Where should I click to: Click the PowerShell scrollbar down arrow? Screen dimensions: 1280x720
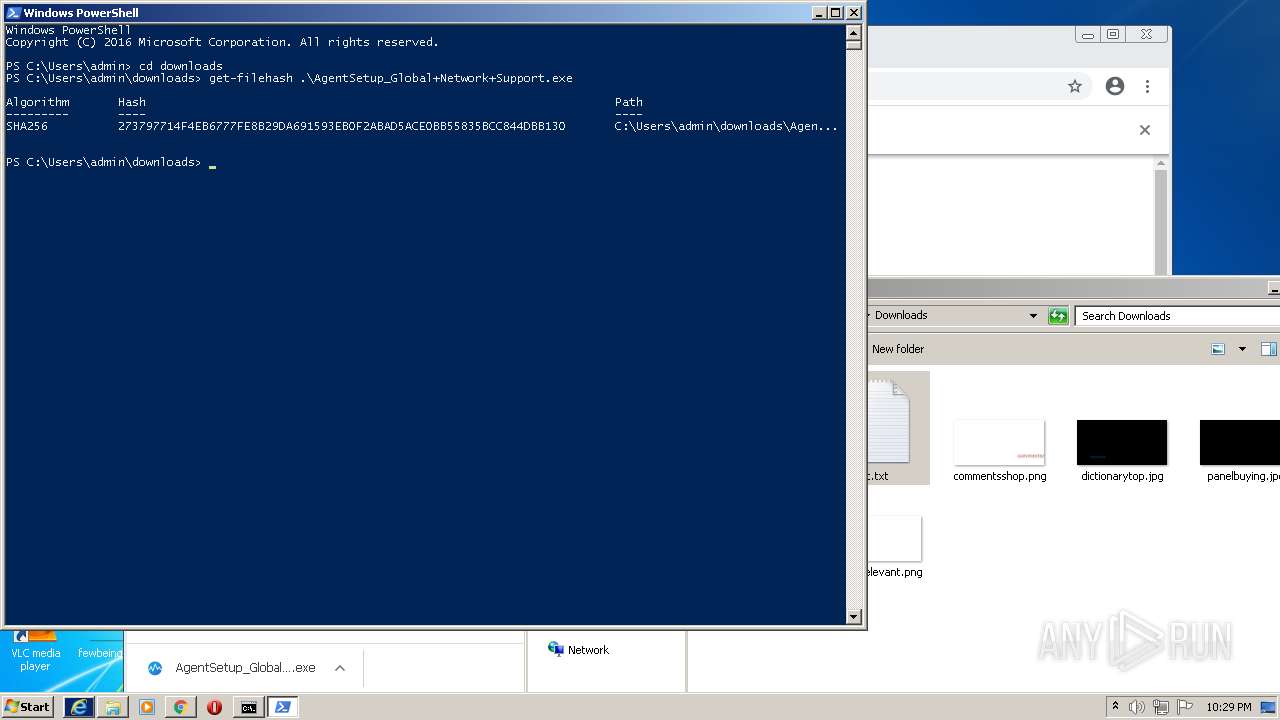point(853,617)
